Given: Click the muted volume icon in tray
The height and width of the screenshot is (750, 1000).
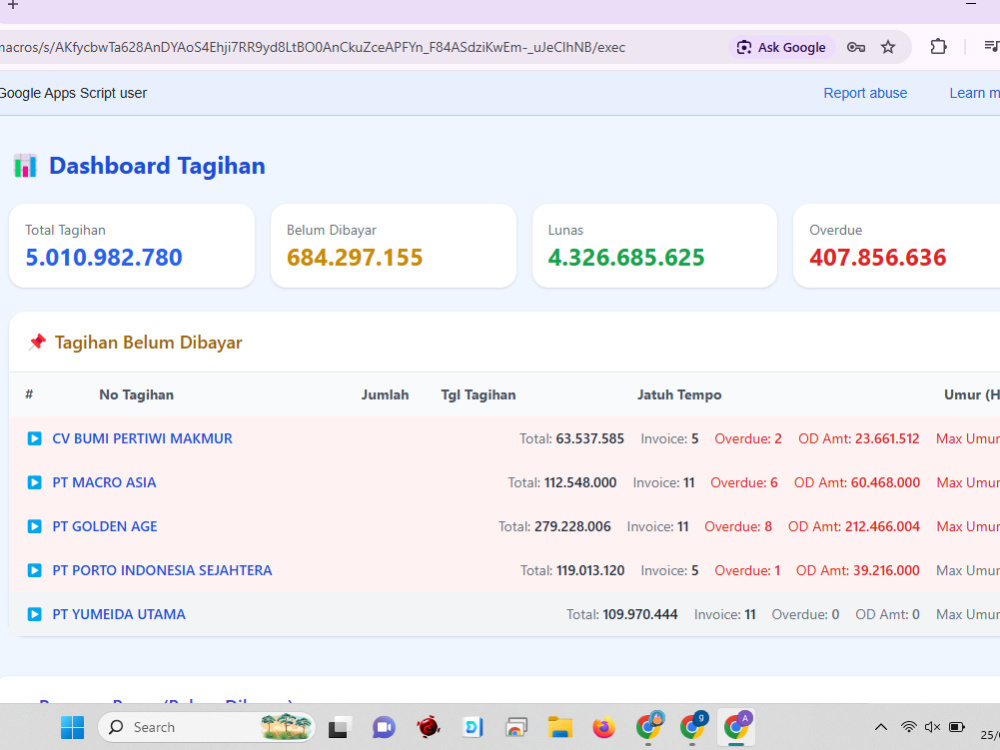Looking at the screenshot, I should pyautogui.click(x=932, y=727).
